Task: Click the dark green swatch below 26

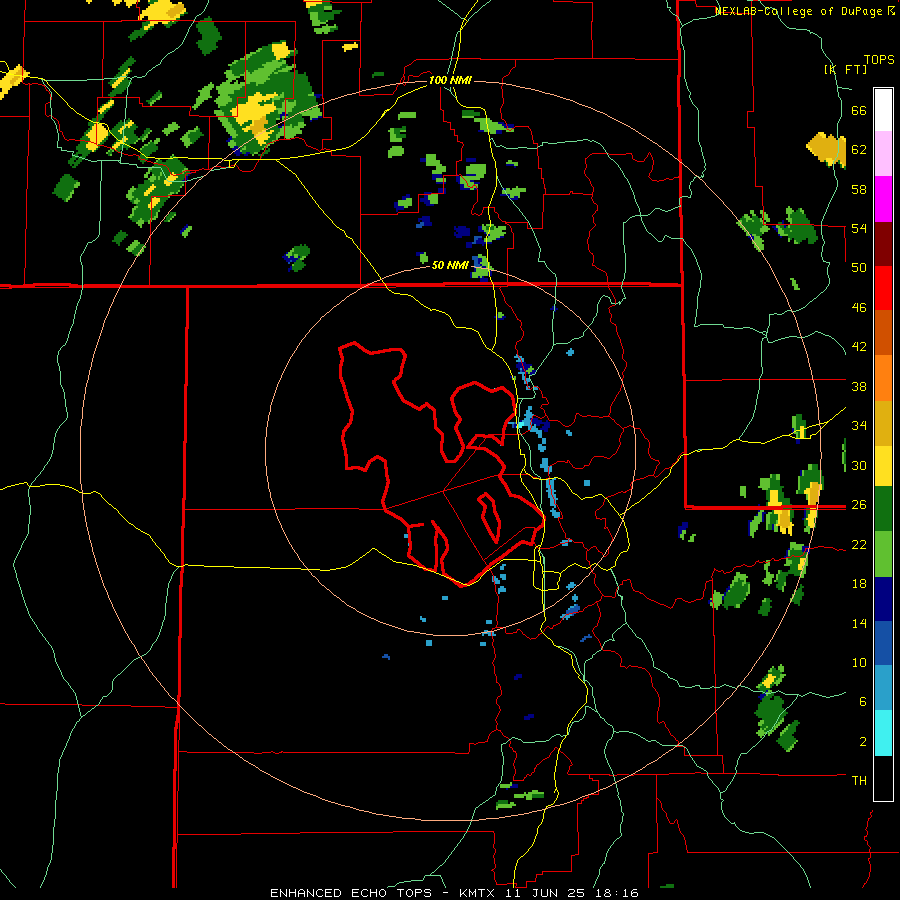Action: [x=883, y=509]
